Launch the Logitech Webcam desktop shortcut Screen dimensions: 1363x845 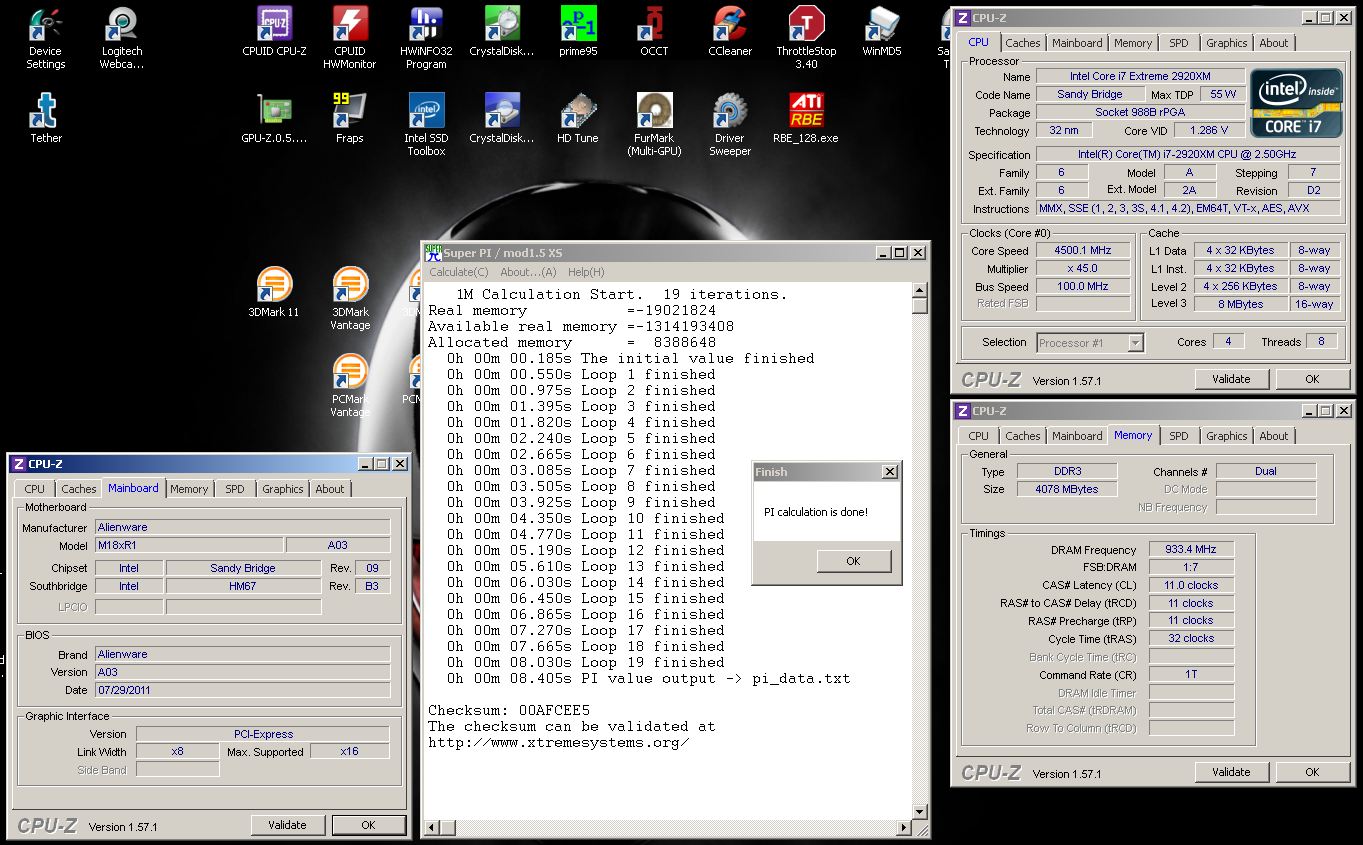(122, 39)
